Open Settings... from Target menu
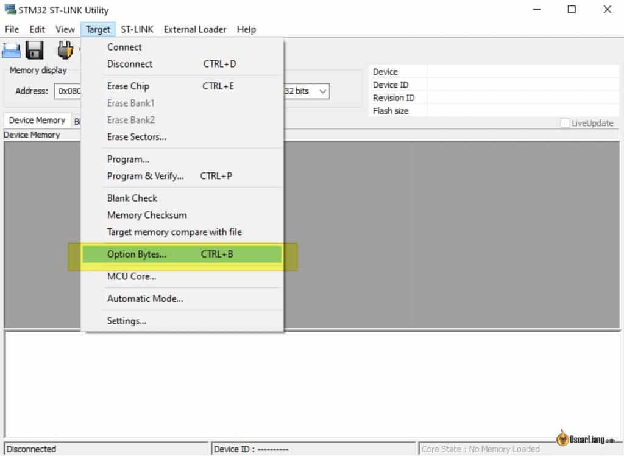The image size is (624, 456). 182,321
